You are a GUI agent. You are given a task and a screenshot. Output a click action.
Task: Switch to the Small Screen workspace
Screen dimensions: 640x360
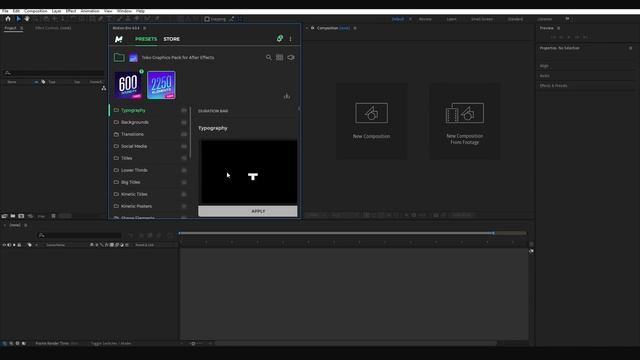pyautogui.click(x=482, y=19)
